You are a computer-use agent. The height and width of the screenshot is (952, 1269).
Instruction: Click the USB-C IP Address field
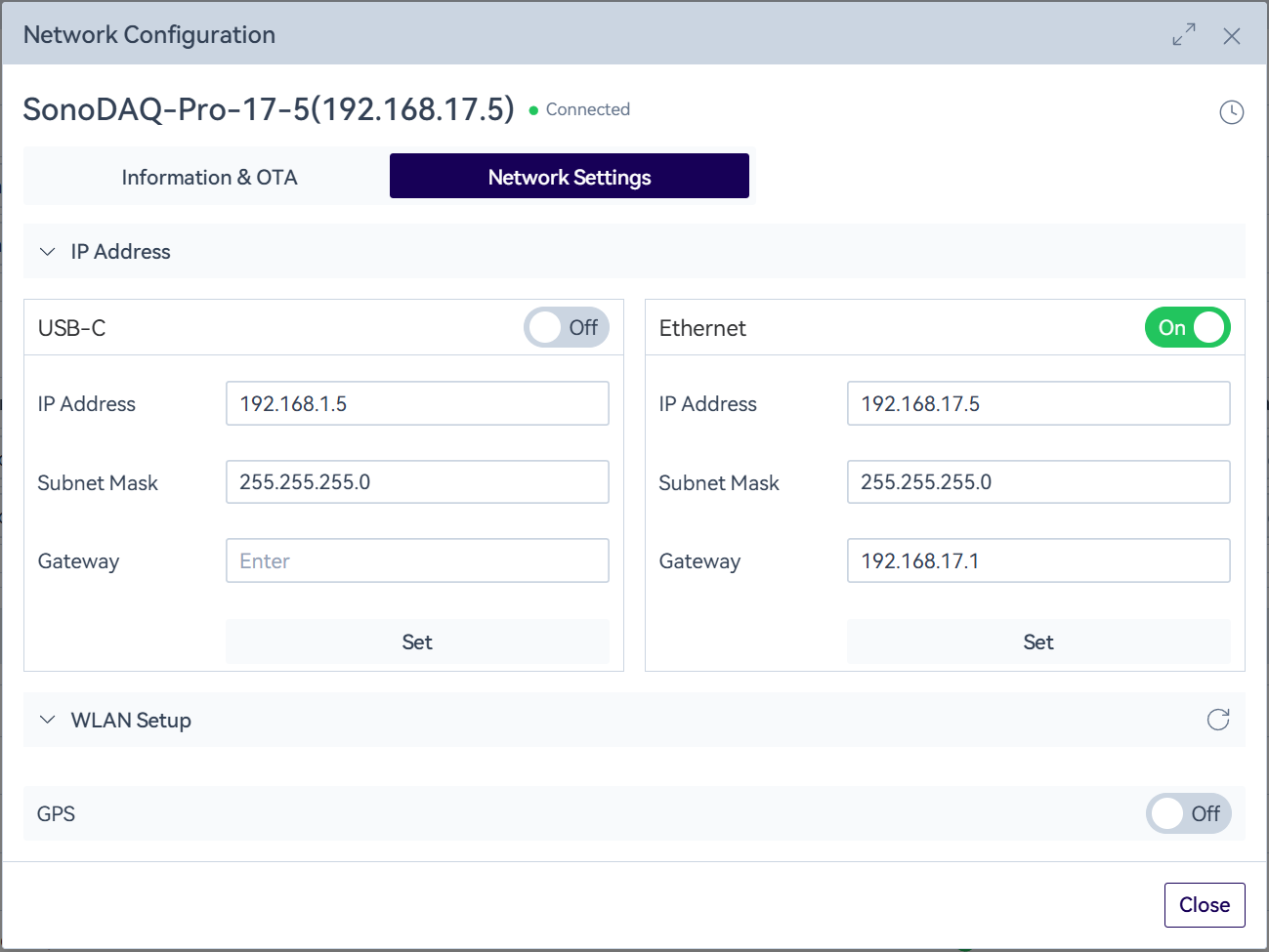point(417,403)
